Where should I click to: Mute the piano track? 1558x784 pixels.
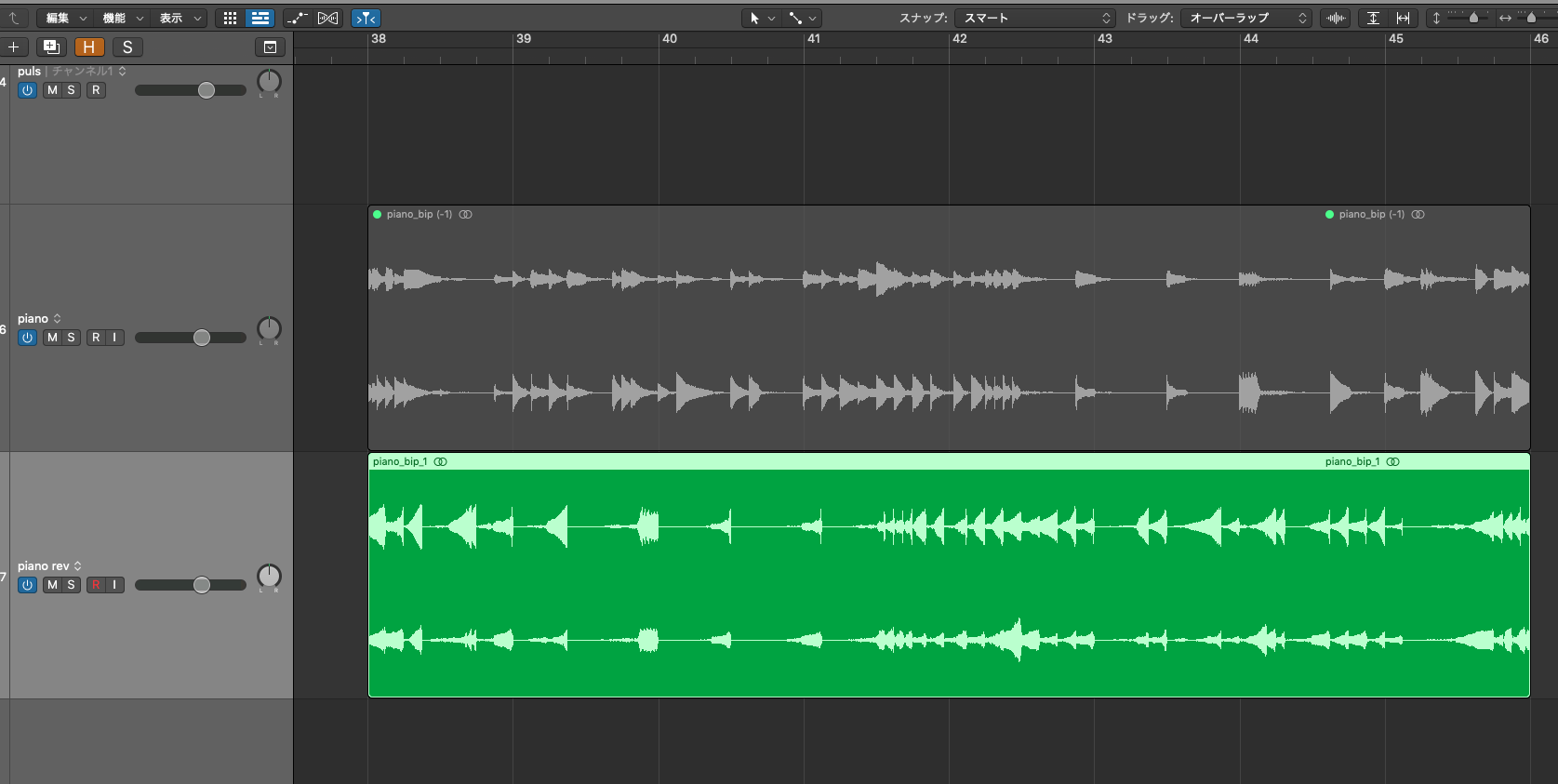[x=52, y=338]
